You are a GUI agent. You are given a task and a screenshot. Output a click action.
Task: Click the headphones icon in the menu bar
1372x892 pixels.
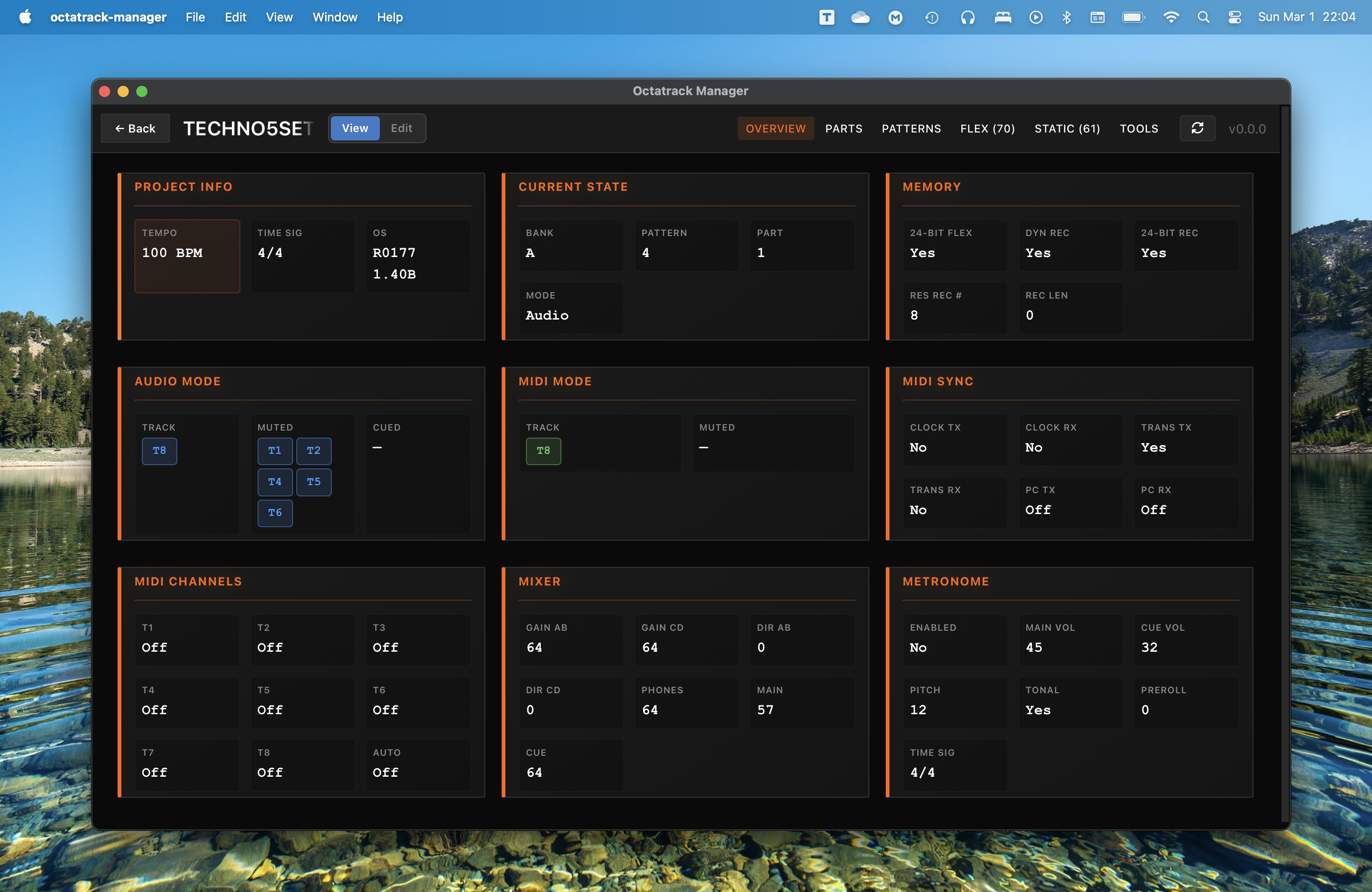click(968, 17)
